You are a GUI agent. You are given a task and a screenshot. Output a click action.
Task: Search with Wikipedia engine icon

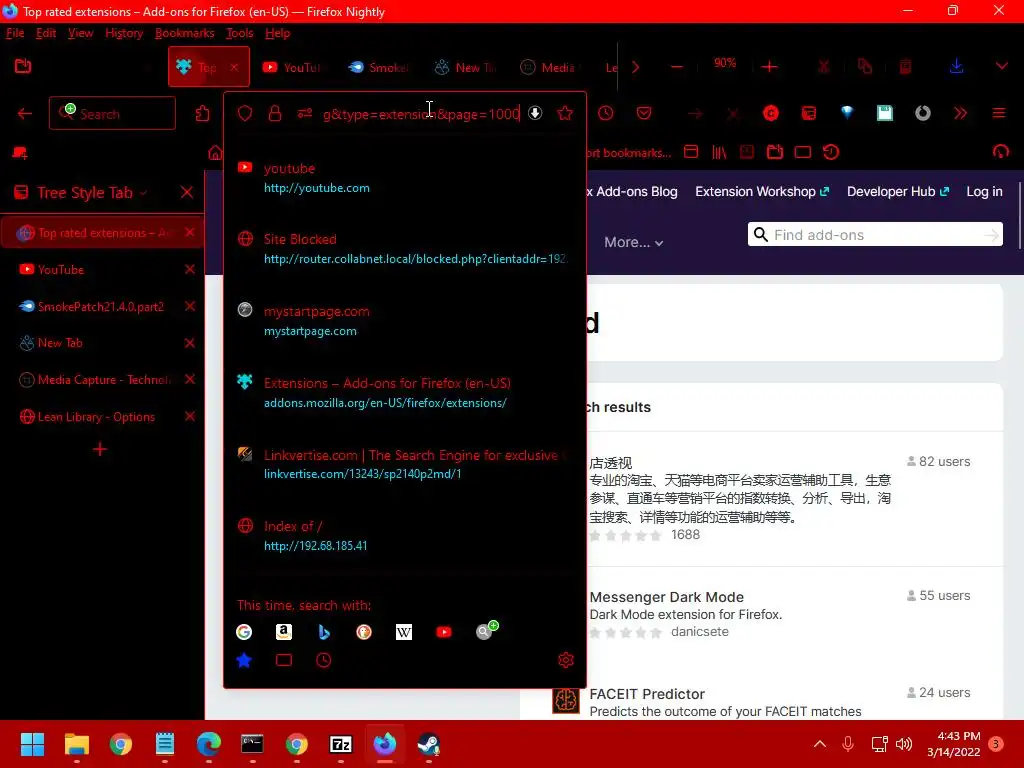[404, 632]
